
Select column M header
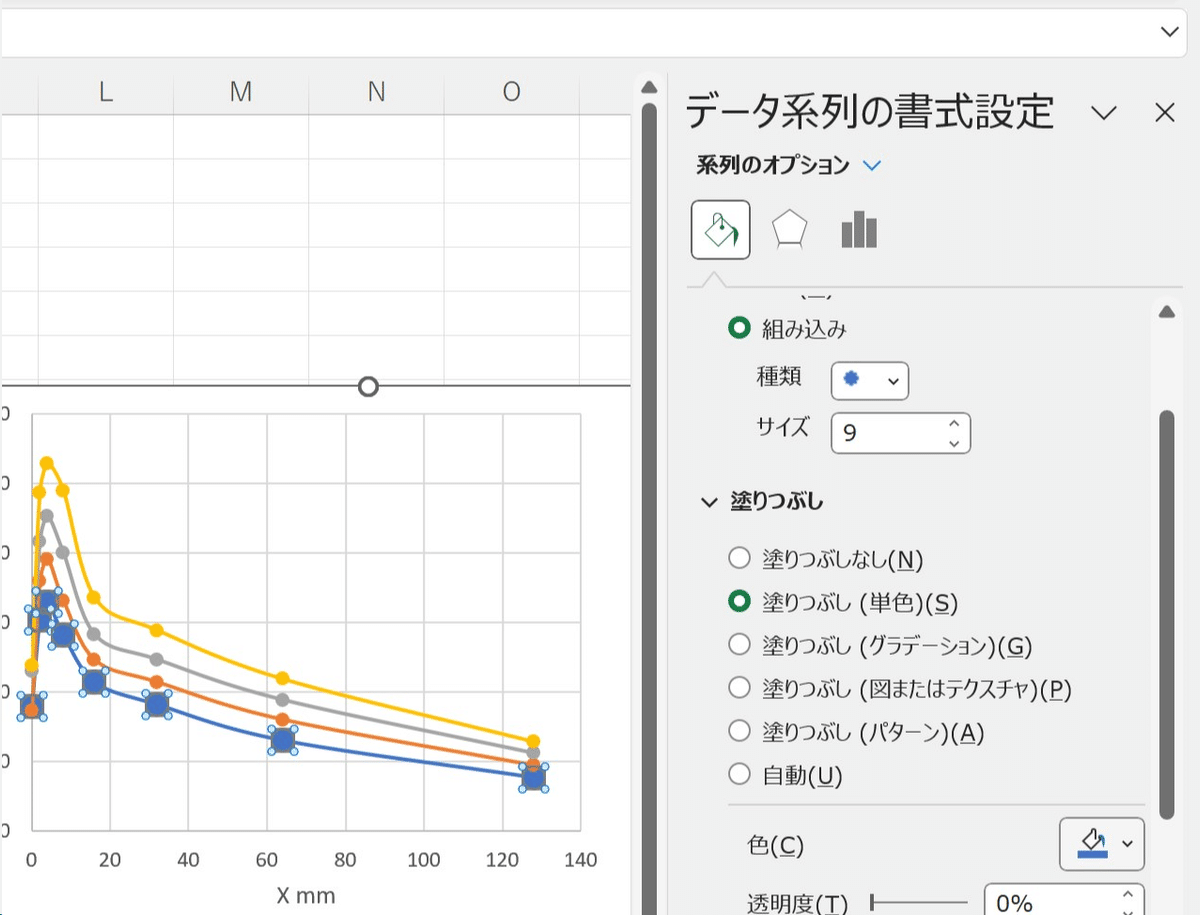(x=241, y=92)
